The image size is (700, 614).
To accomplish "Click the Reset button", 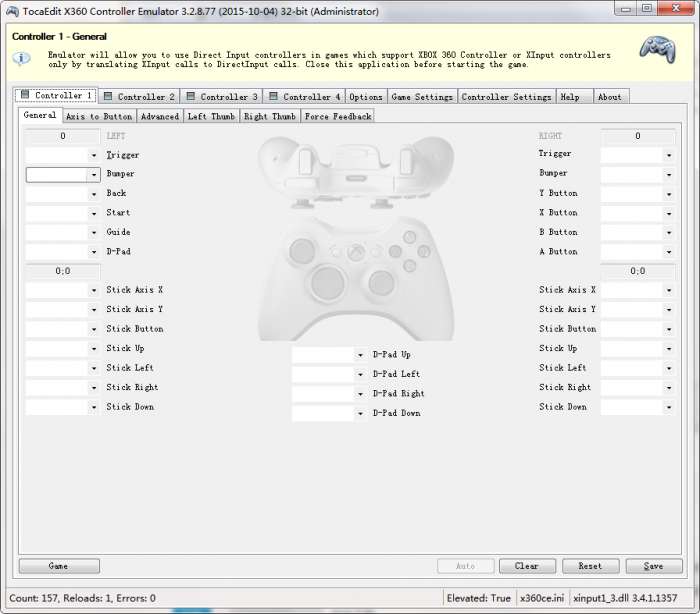I will tap(590, 566).
